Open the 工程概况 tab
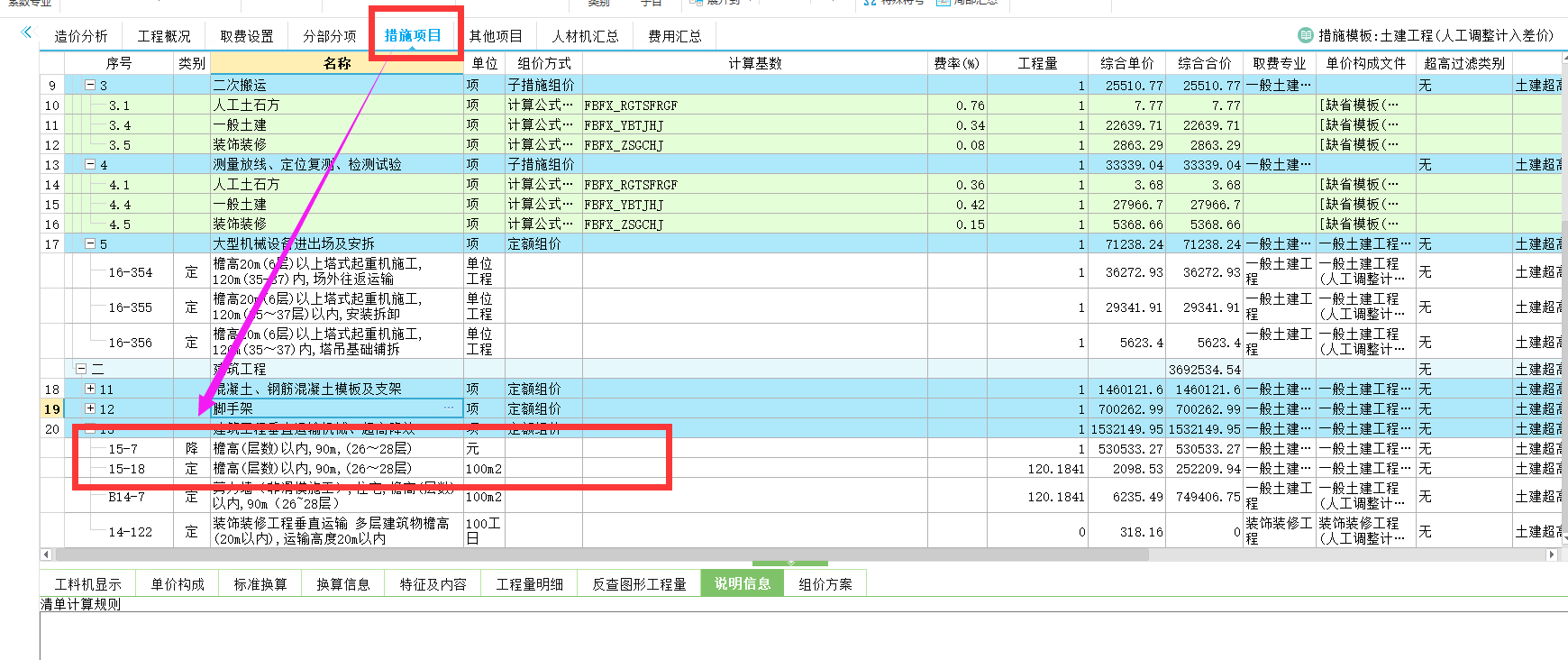1568x660 pixels. (x=164, y=36)
